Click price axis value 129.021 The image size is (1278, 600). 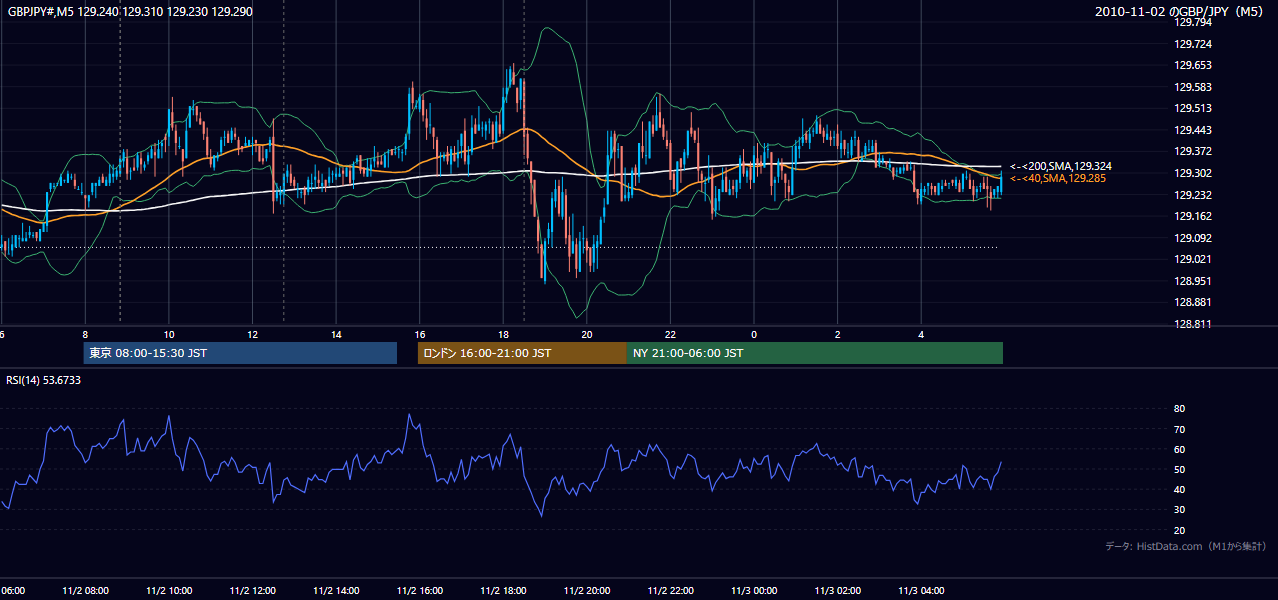point(1192,259)
